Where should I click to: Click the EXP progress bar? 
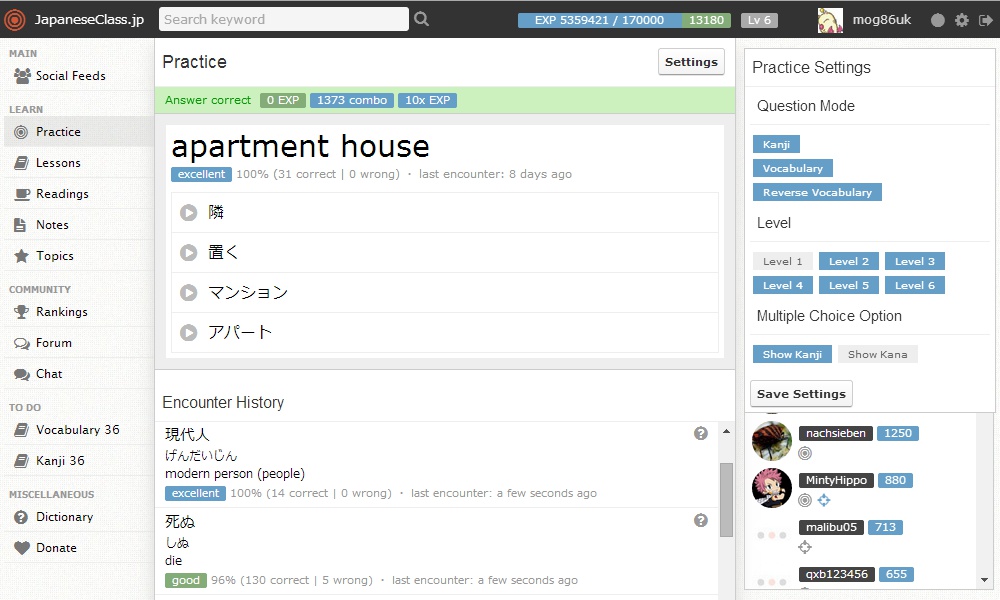point(600,20)
